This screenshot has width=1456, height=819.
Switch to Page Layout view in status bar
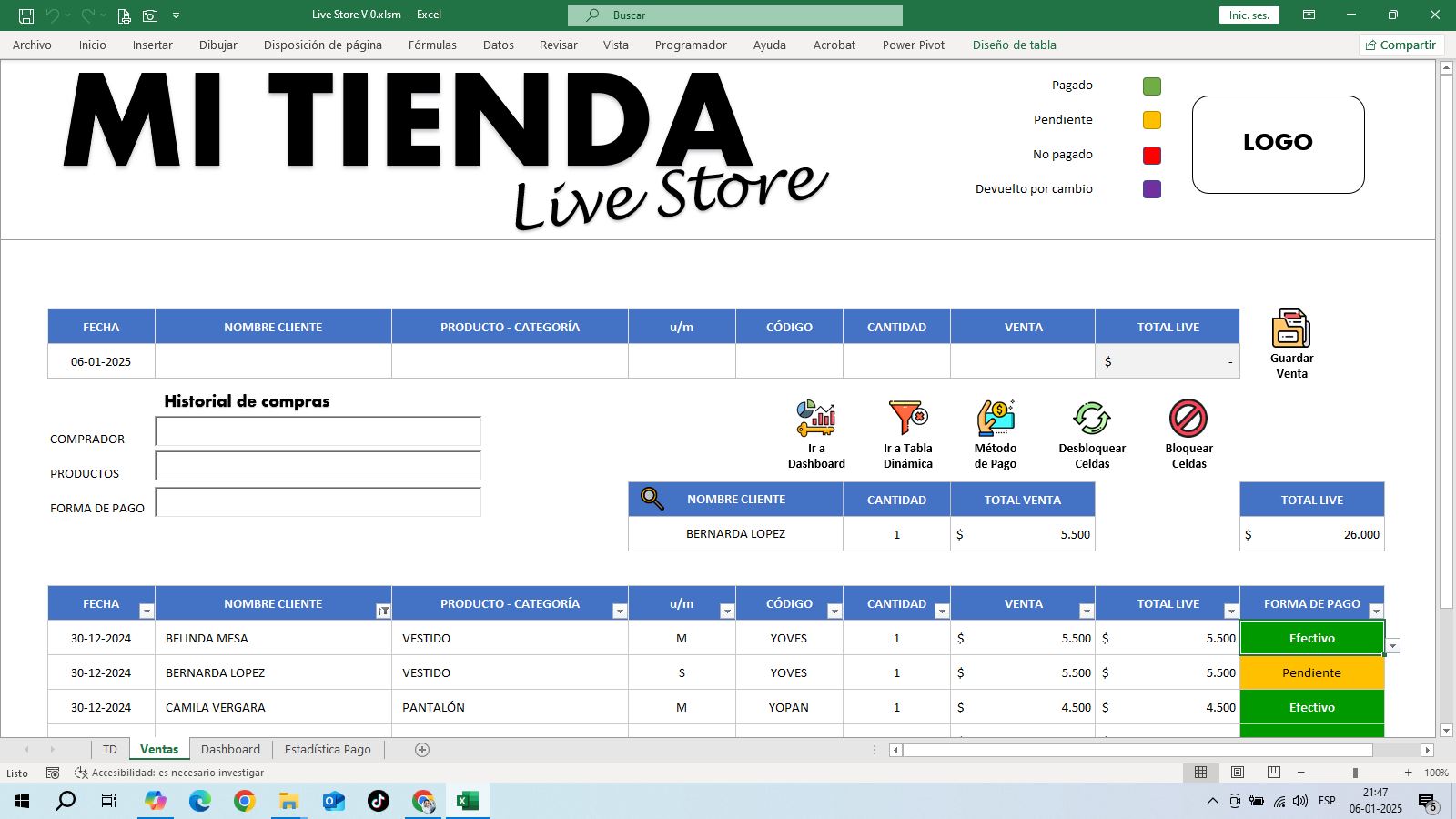click(1238, 773)
